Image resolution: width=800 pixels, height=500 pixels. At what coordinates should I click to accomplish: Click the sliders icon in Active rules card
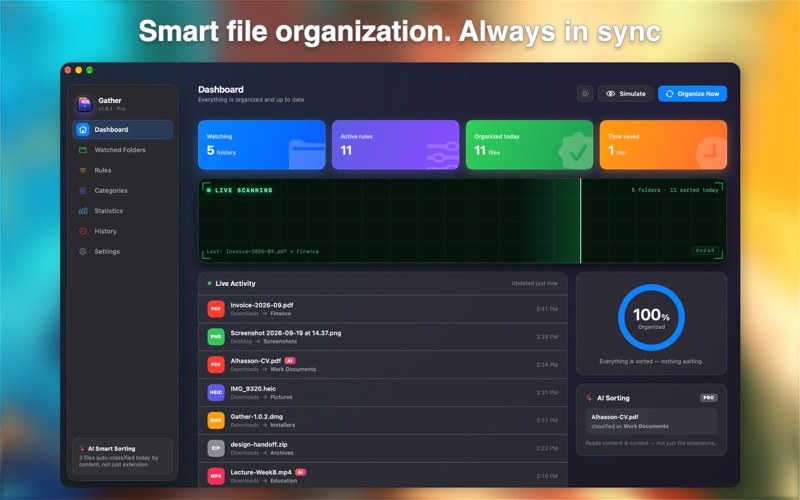(x=442, y=155)
